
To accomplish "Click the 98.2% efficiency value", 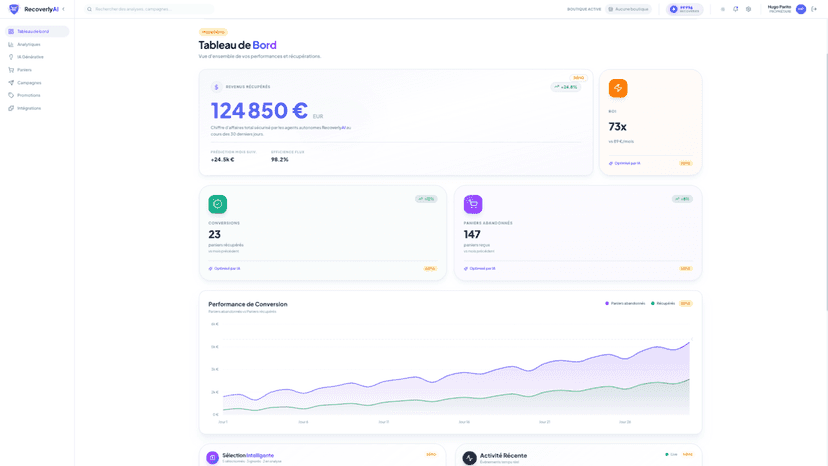I will tap(279, 160).
